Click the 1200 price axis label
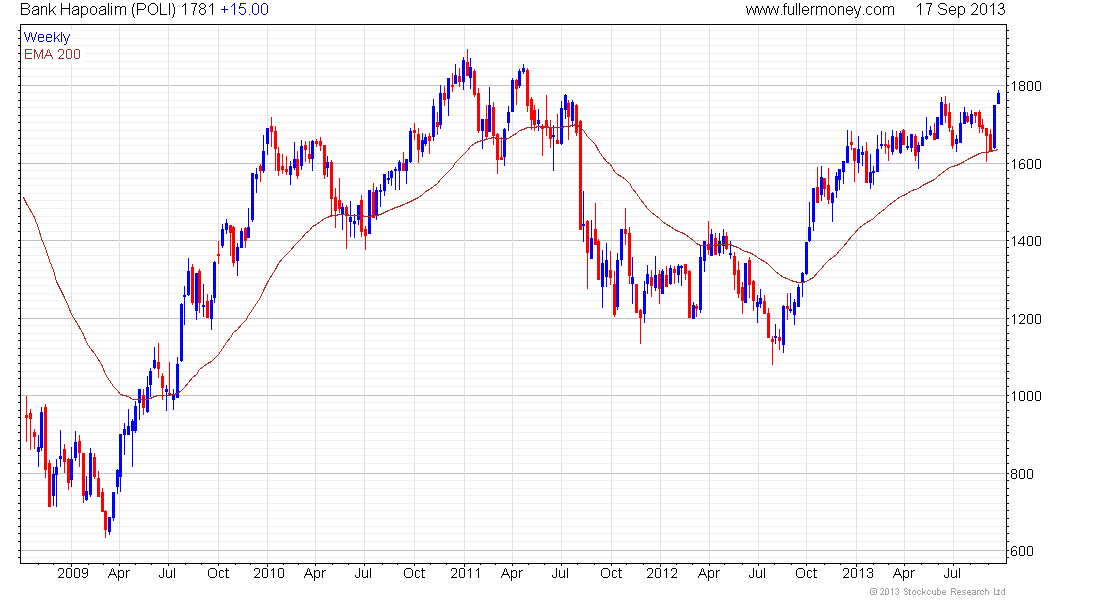The height and width of the screenshot is (600, 1100). [1026, 319]
